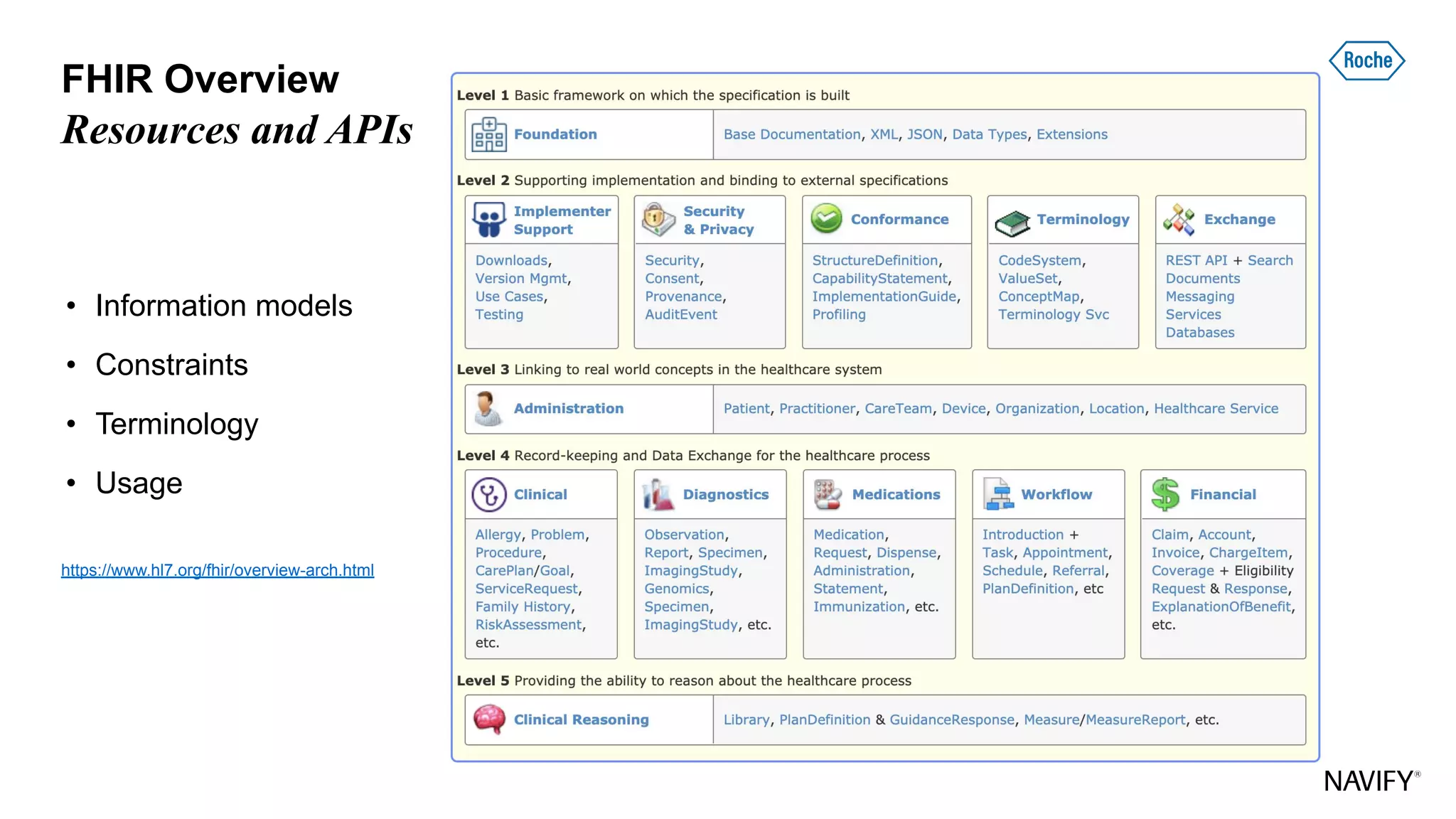Click the StructureDefinition link

(874, 260)
